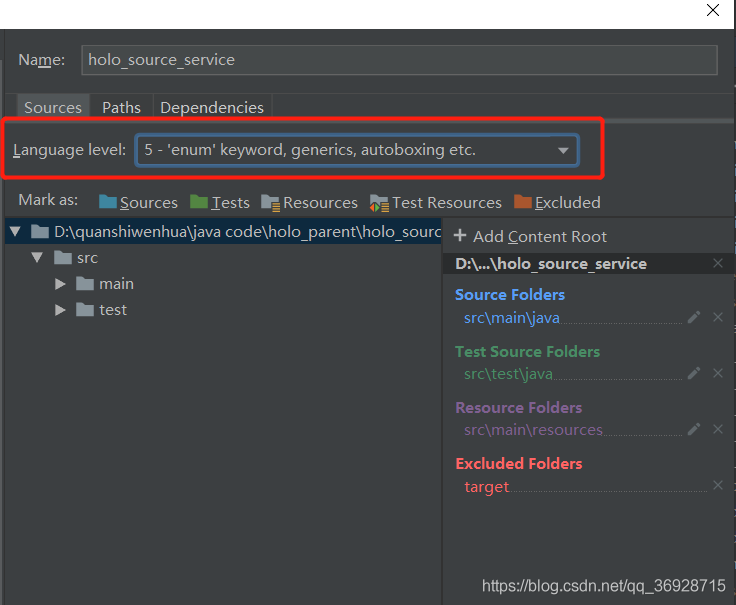This screenshot has height=605, width=736.
Task: Click the D:\...\holo_source_service root header
Action: pos(551,264)
